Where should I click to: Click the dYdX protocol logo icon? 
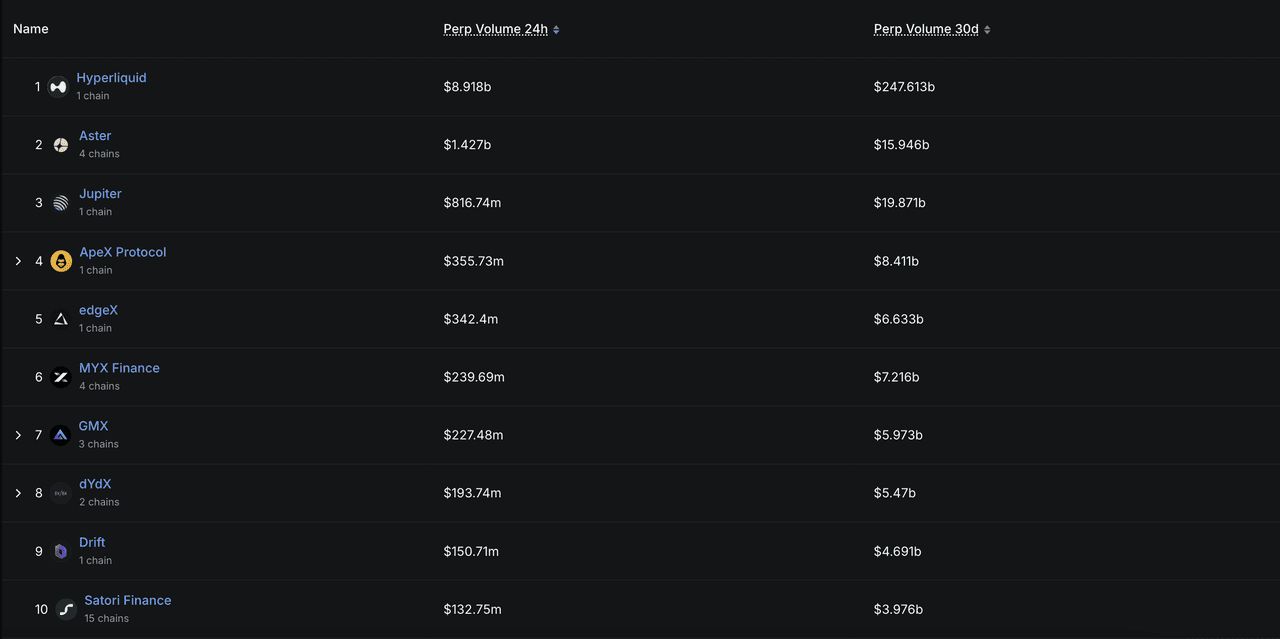[x=61, y=493]
